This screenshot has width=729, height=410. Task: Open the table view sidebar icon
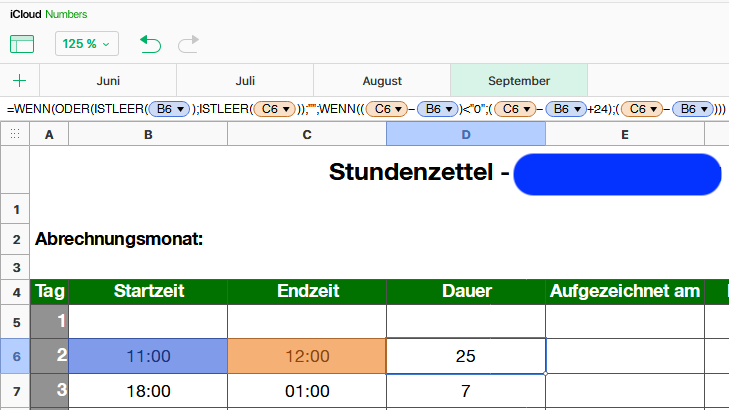point(22,44)
